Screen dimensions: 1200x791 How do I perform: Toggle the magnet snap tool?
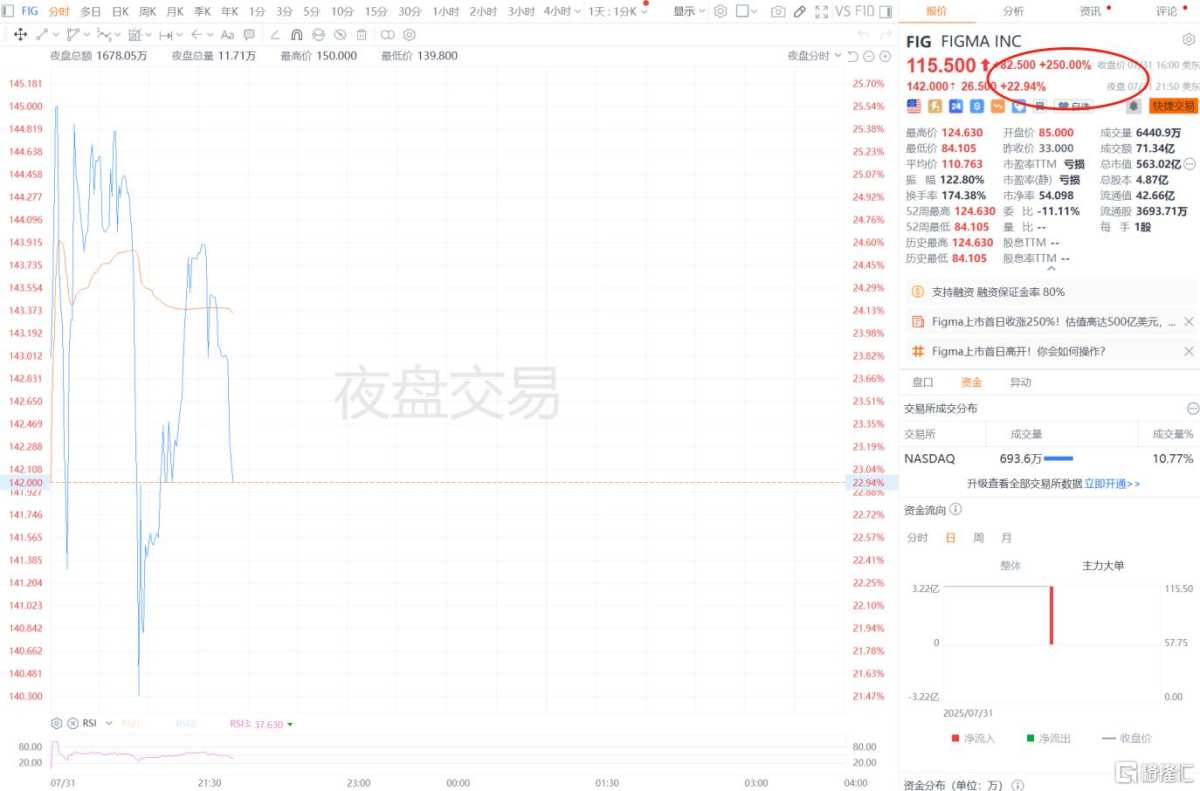point(296,35)
